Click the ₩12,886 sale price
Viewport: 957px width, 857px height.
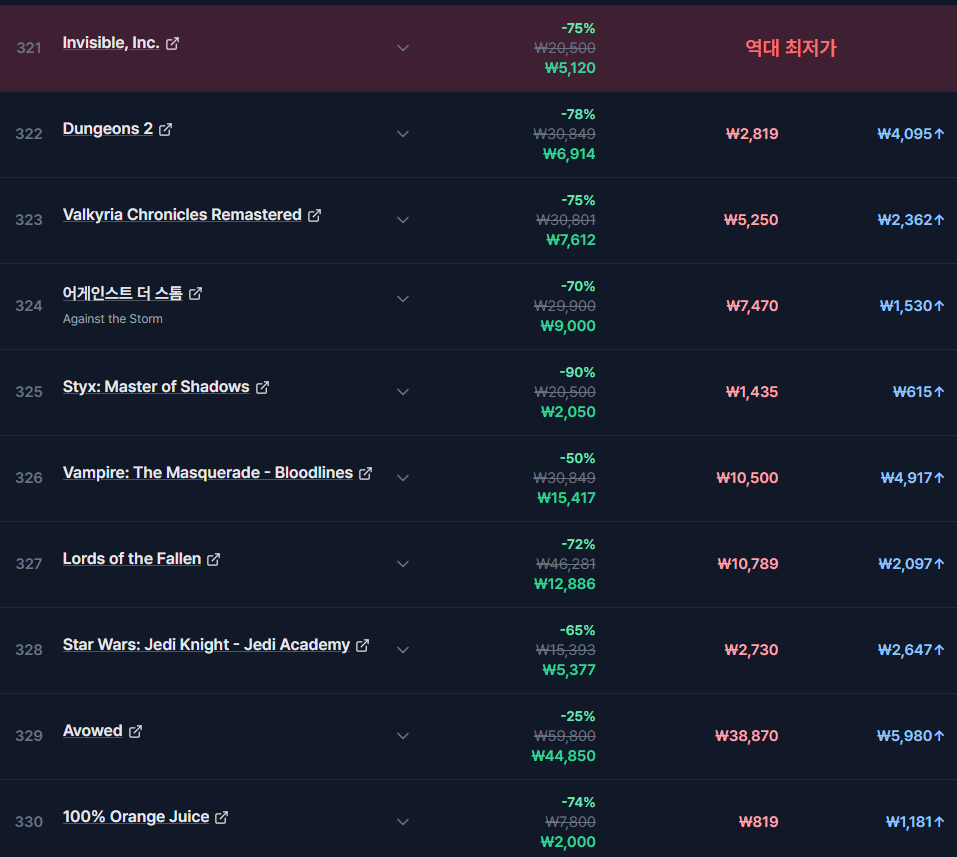[x=565, y=584]
